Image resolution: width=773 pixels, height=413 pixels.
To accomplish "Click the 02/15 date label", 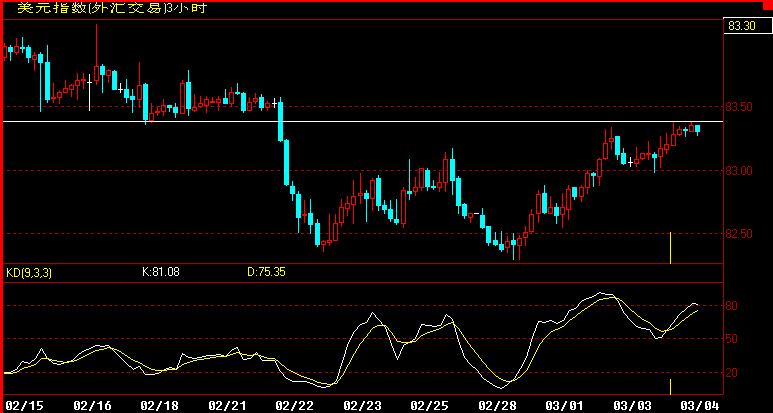I will 23,406.
